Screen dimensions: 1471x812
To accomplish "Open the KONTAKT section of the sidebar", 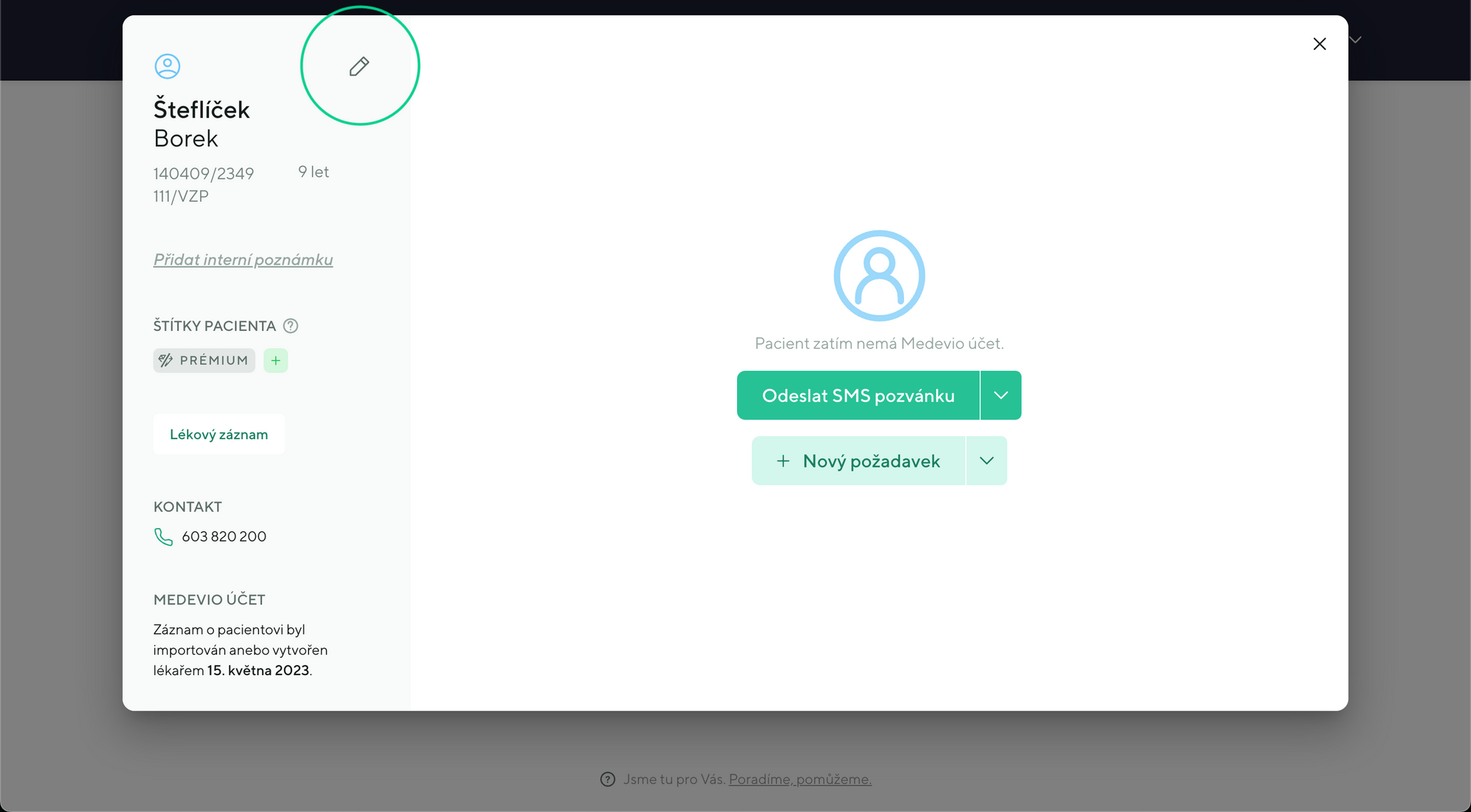I will coord(187,507).
